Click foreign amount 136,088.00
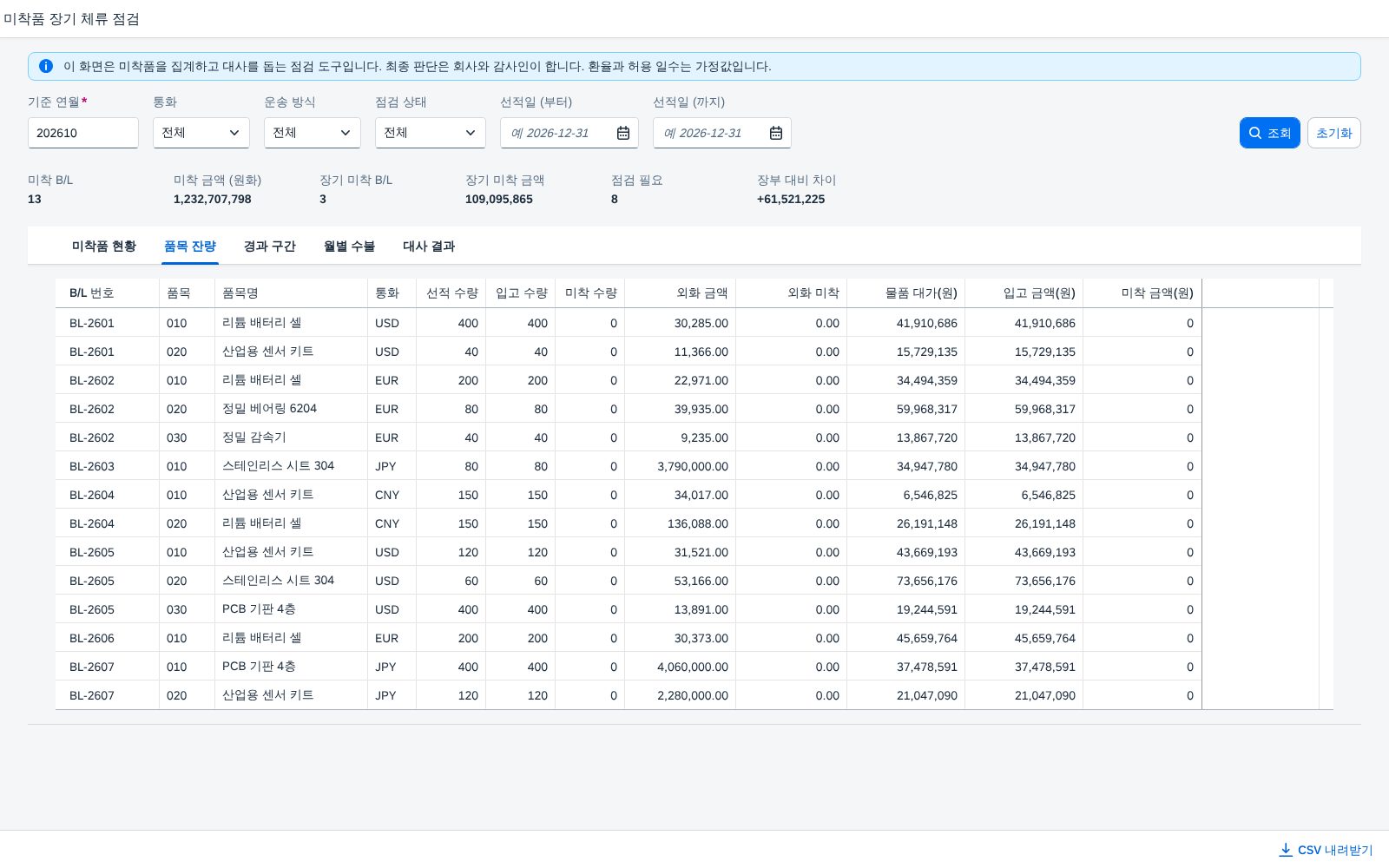 point(698,523)
